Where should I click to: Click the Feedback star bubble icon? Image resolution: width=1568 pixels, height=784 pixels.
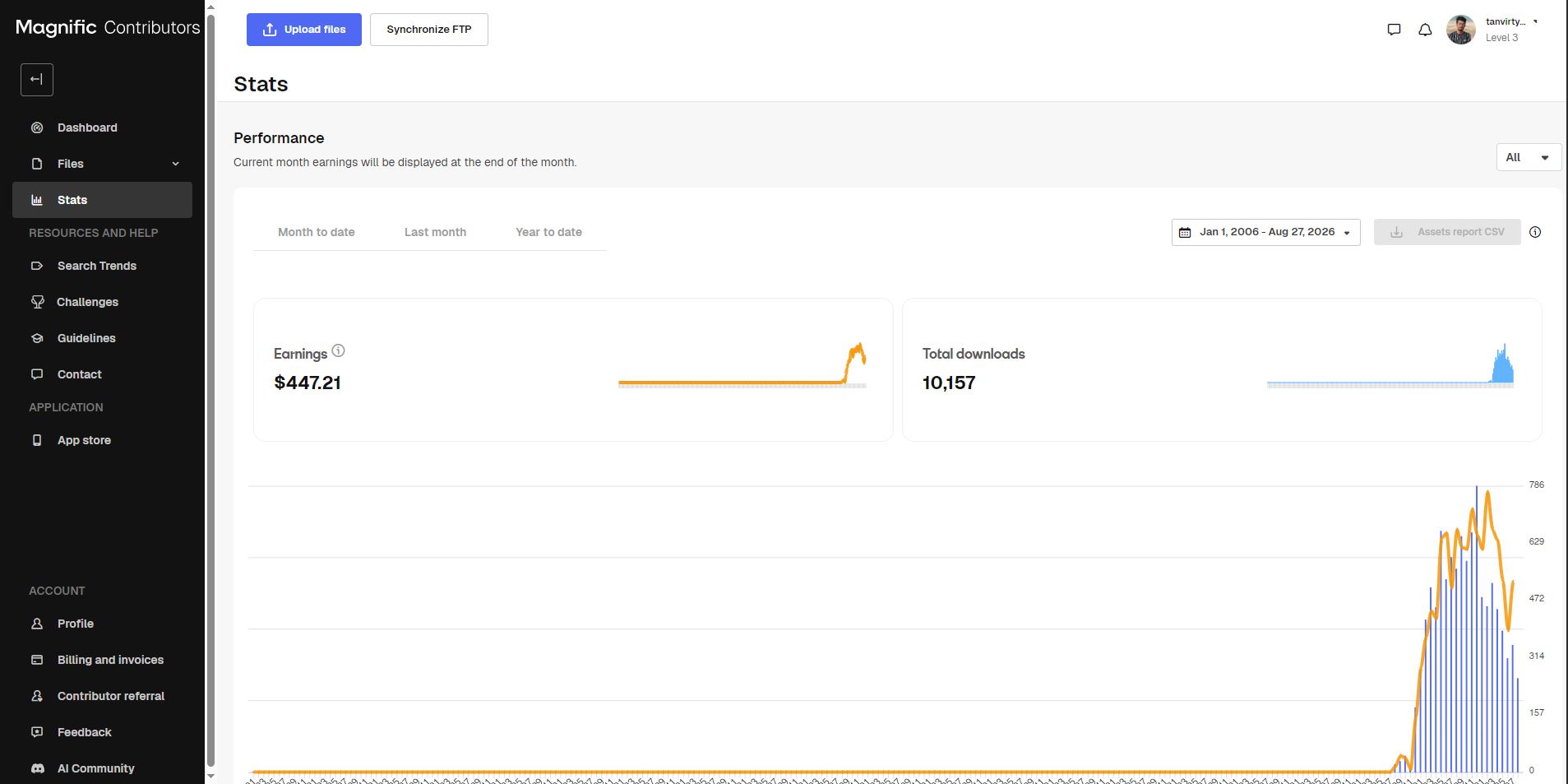[x=37, y=732]
